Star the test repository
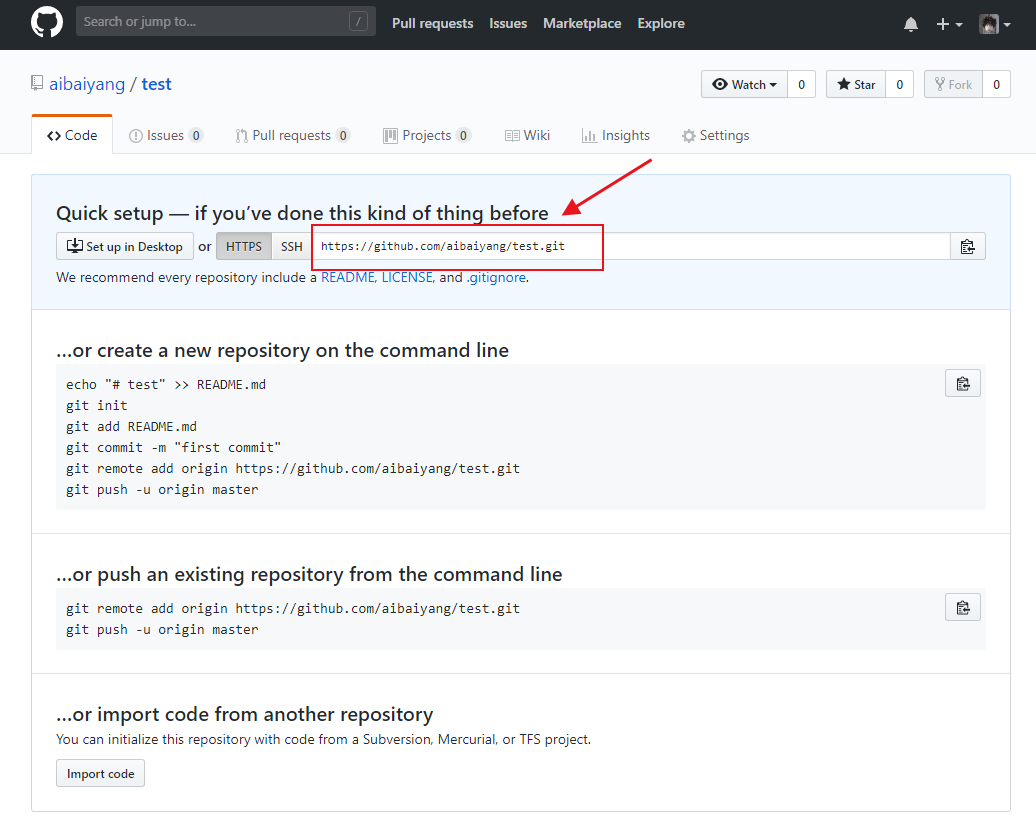 pyautogui.click(x=856, y=85)
